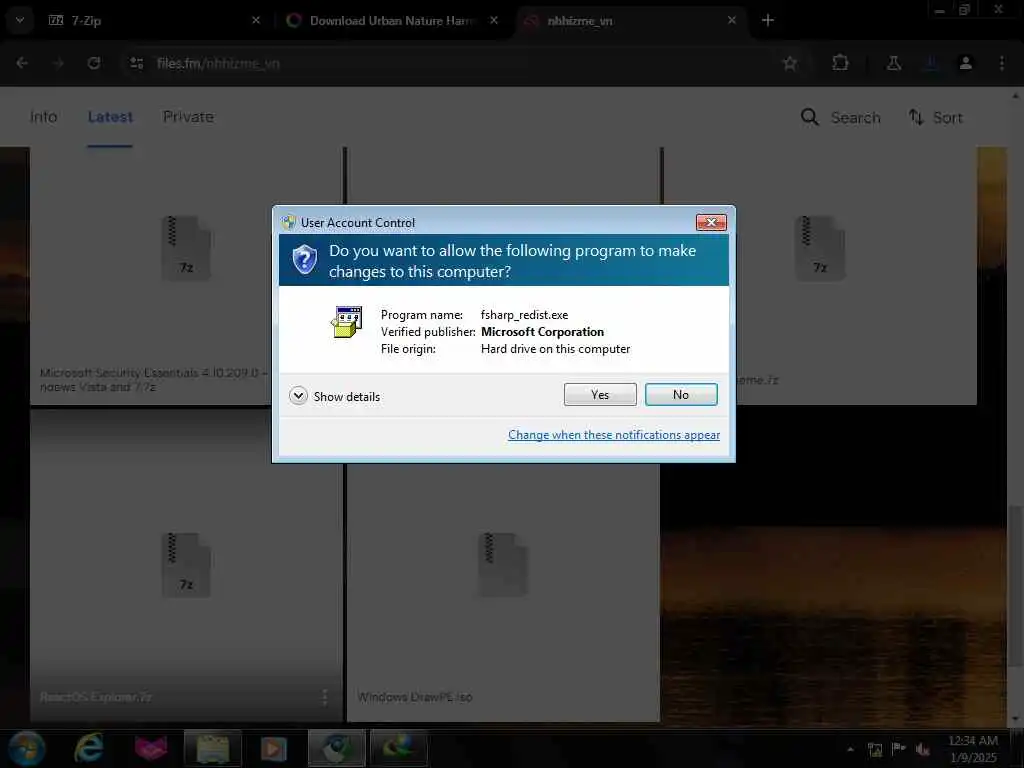Open Windows DrawPE iso file thumbnail
The width and height of the screenshot is (1024, 768).
point(502,565)
